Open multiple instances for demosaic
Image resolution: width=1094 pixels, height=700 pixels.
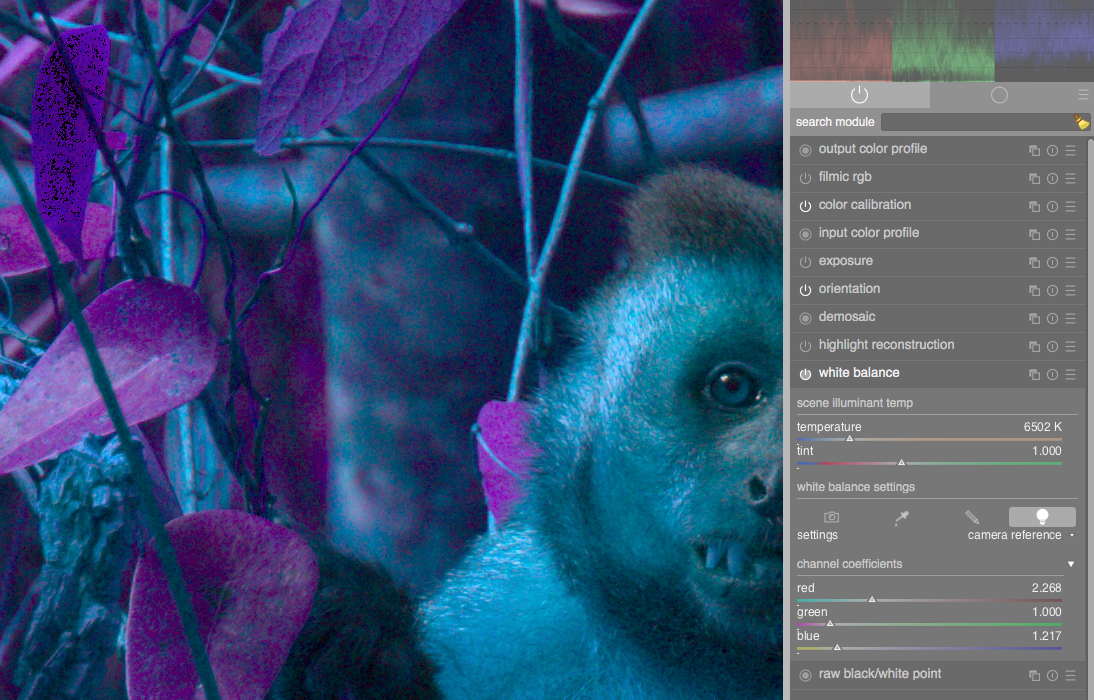pos(1034,318)
